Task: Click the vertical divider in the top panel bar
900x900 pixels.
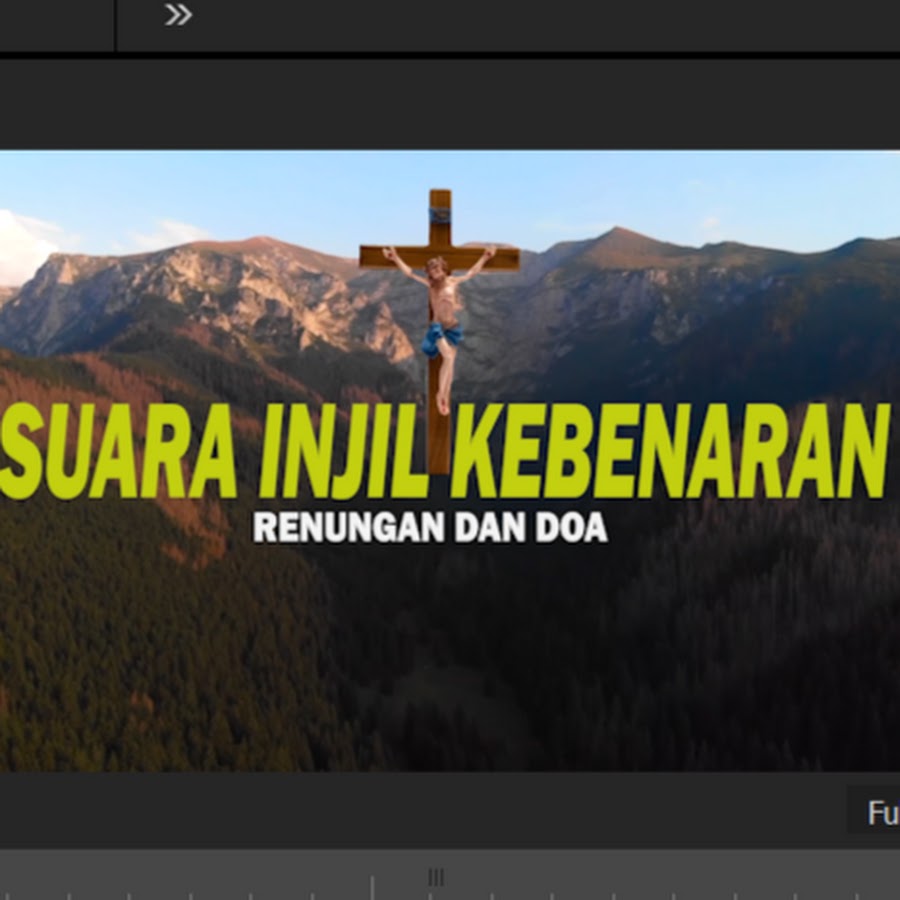Action: coord(116,25)
